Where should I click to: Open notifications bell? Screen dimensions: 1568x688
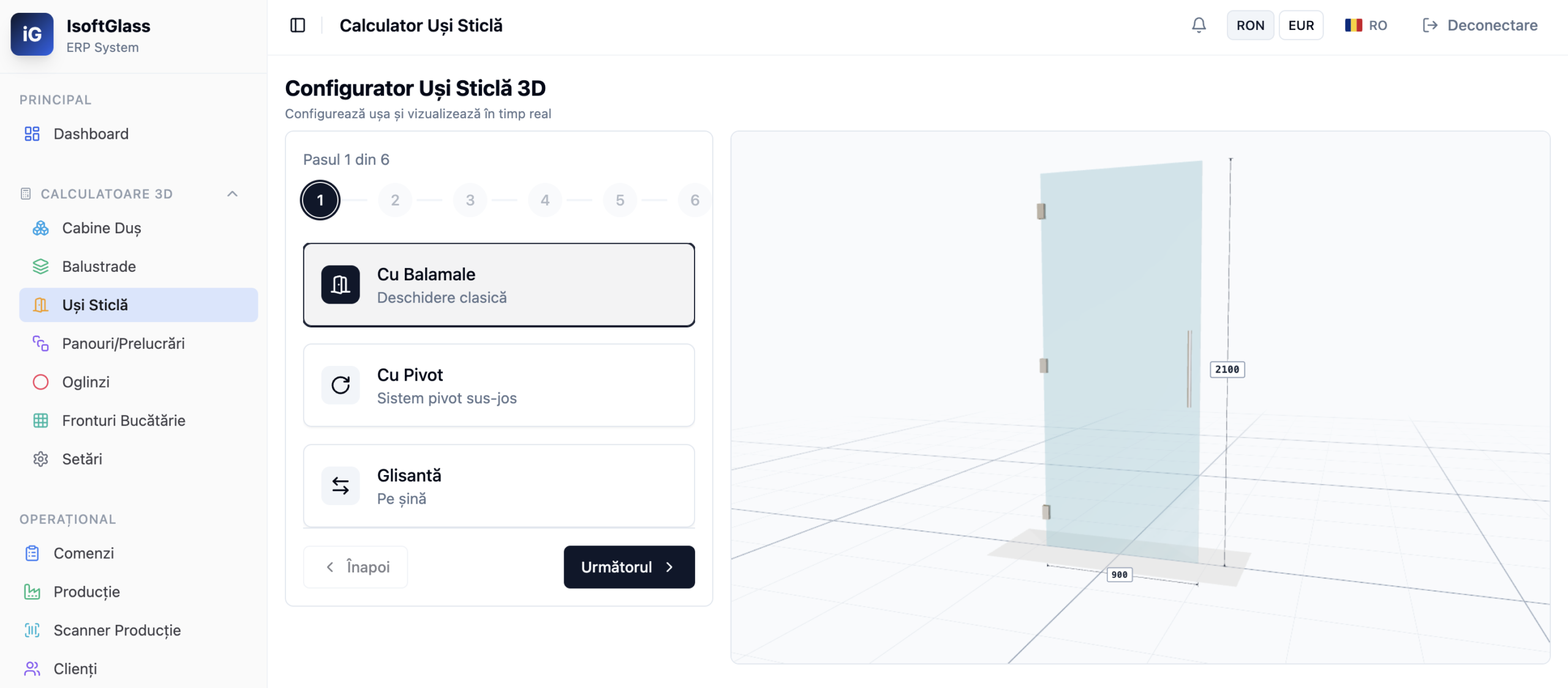point(1199,25)
